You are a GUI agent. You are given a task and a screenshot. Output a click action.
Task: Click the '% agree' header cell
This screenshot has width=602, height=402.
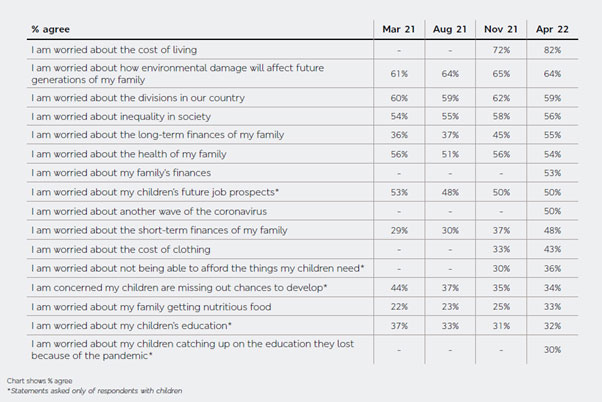coord(53,28)
